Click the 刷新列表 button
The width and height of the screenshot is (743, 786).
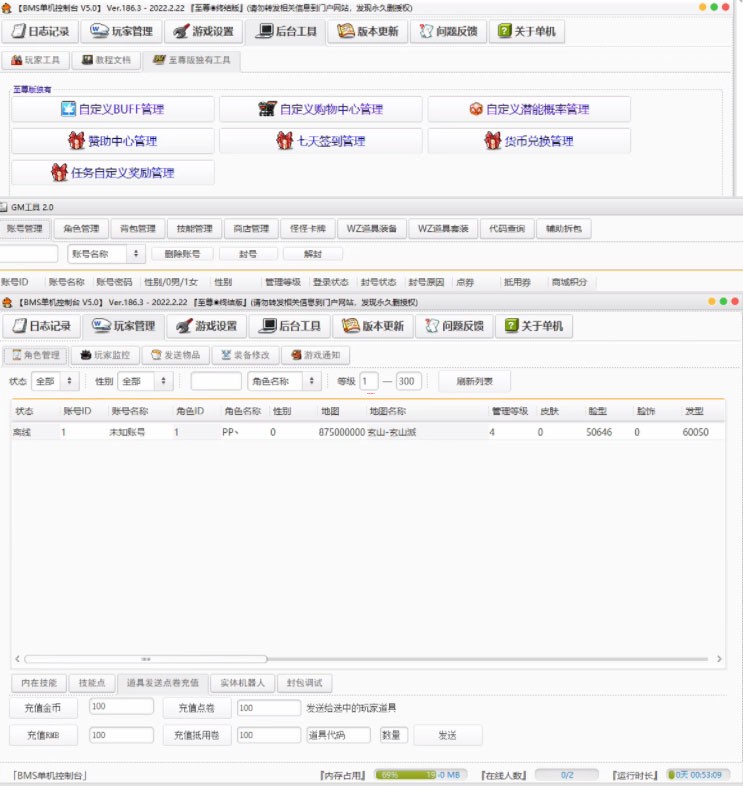[474, 381]
